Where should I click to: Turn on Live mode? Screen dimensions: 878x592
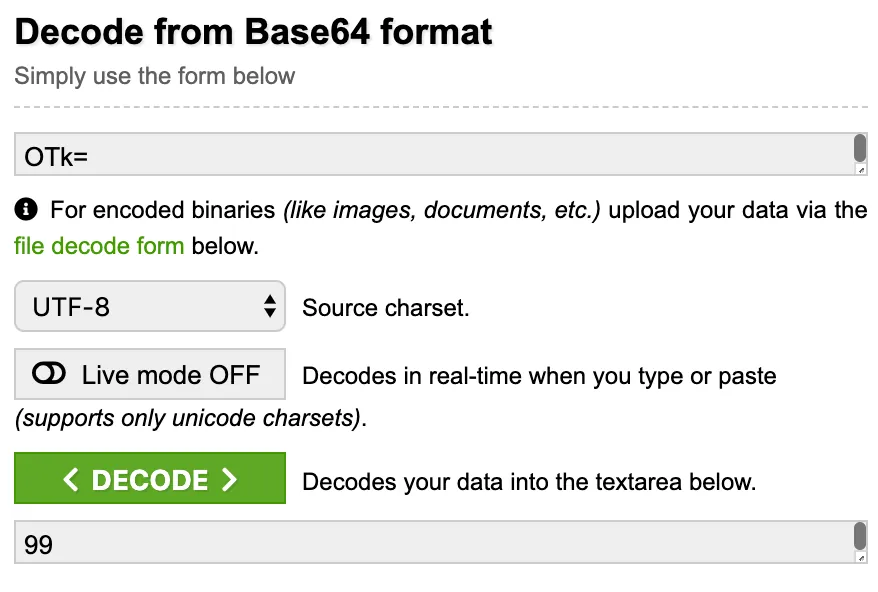tap(150, 375)
